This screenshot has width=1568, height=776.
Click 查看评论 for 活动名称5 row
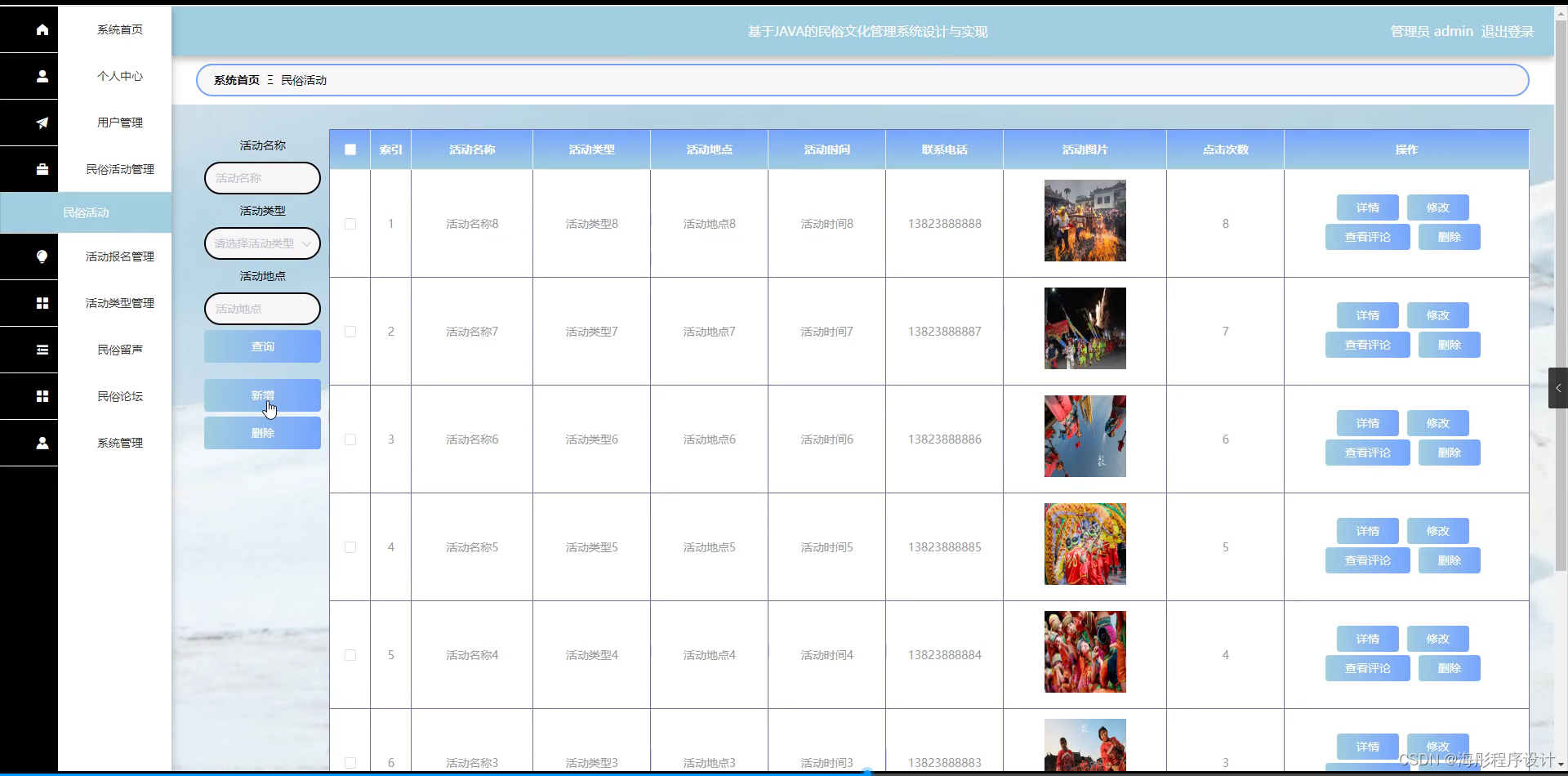point(1368,560)
